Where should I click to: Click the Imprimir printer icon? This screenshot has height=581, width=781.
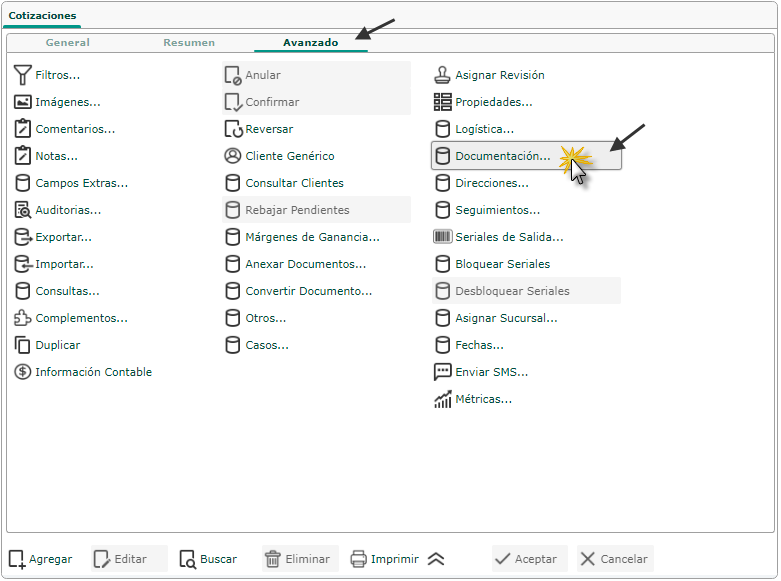point(359,559)
